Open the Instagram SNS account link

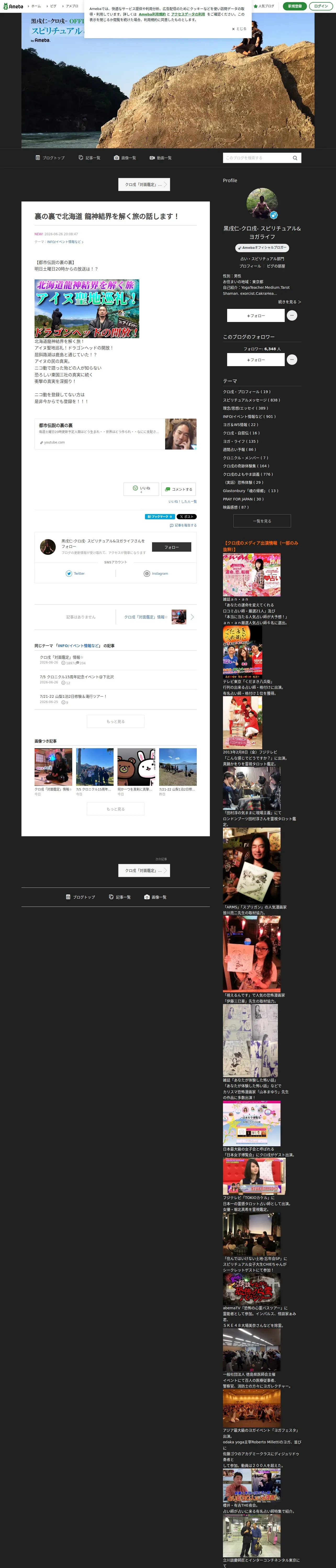(156, 573)
